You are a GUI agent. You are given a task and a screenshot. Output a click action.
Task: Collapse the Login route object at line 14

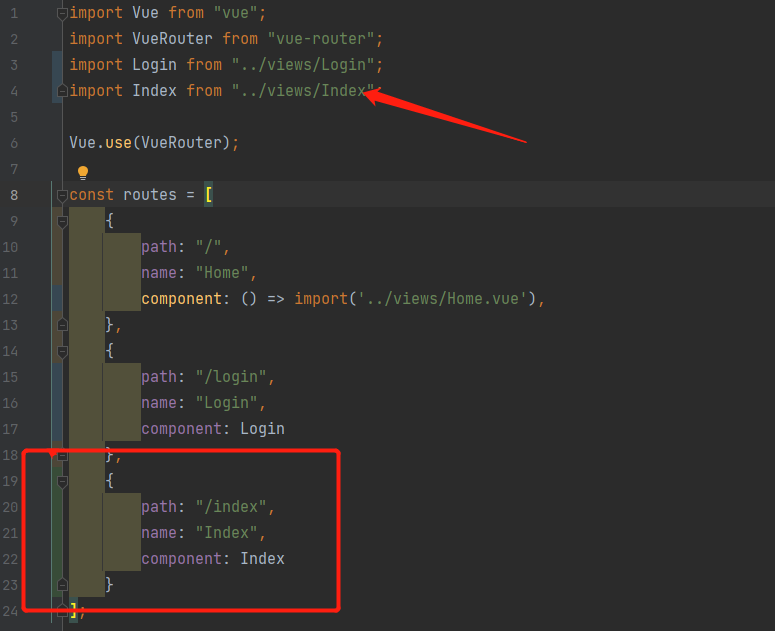[62, 351]
